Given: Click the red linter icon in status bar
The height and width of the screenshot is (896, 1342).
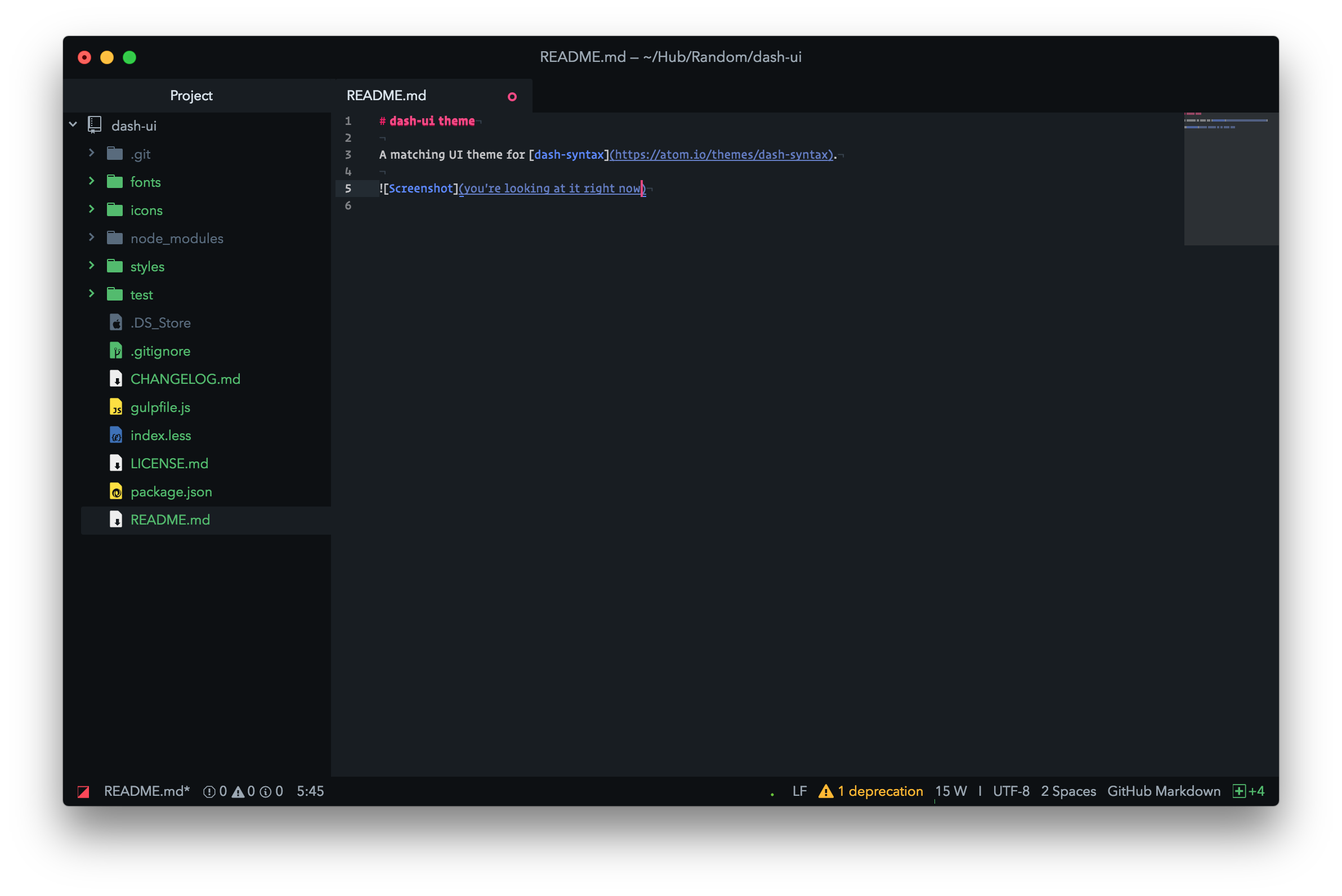Looking at the screenshot, I should click(x=83, y=791).
